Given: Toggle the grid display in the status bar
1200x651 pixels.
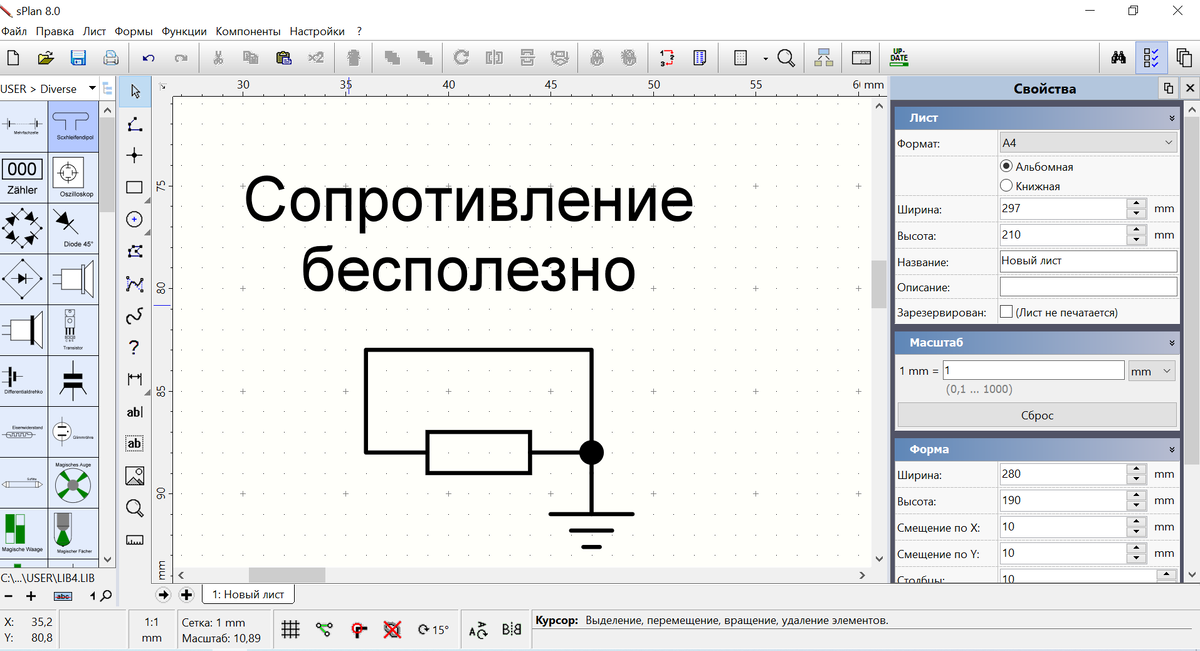Looking at the screenshot, I should click(289, 629).
